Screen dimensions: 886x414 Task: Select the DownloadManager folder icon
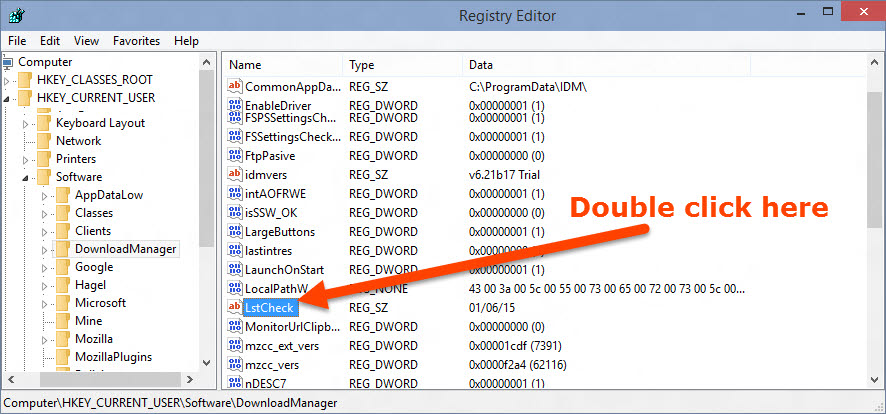tap(62, 249)
